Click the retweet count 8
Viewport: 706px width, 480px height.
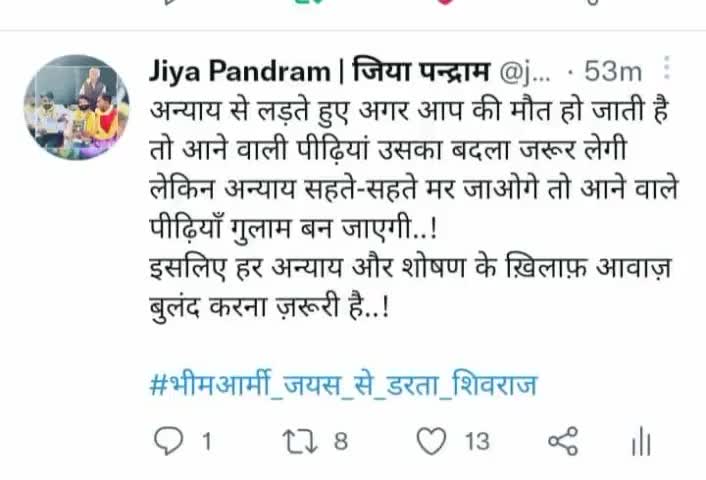(x=341, y=441)
